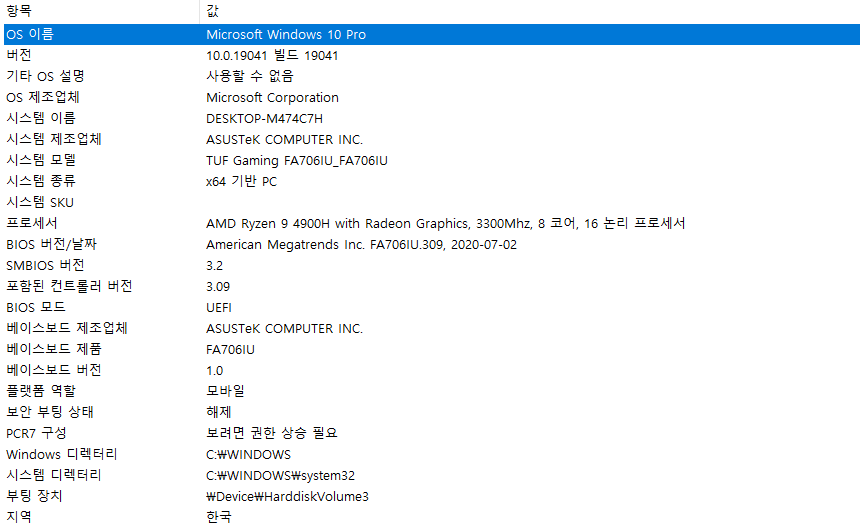Click the 보려면 권한 상승 필요 value
The height and width of the screenshot is (532, 860).
272,433
